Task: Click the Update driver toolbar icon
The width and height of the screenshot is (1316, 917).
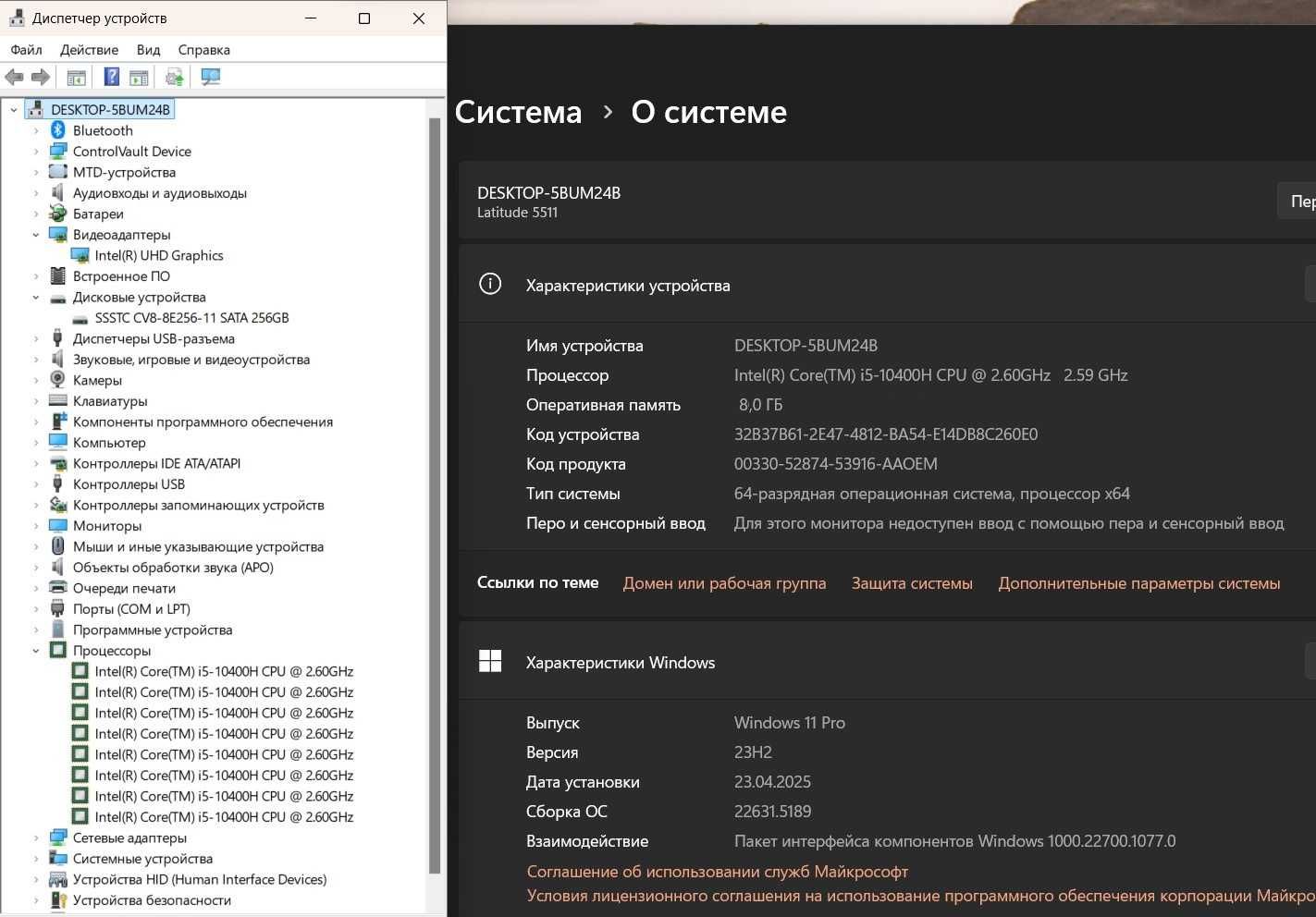Action: pyautogui.click(x=174, y=78)
